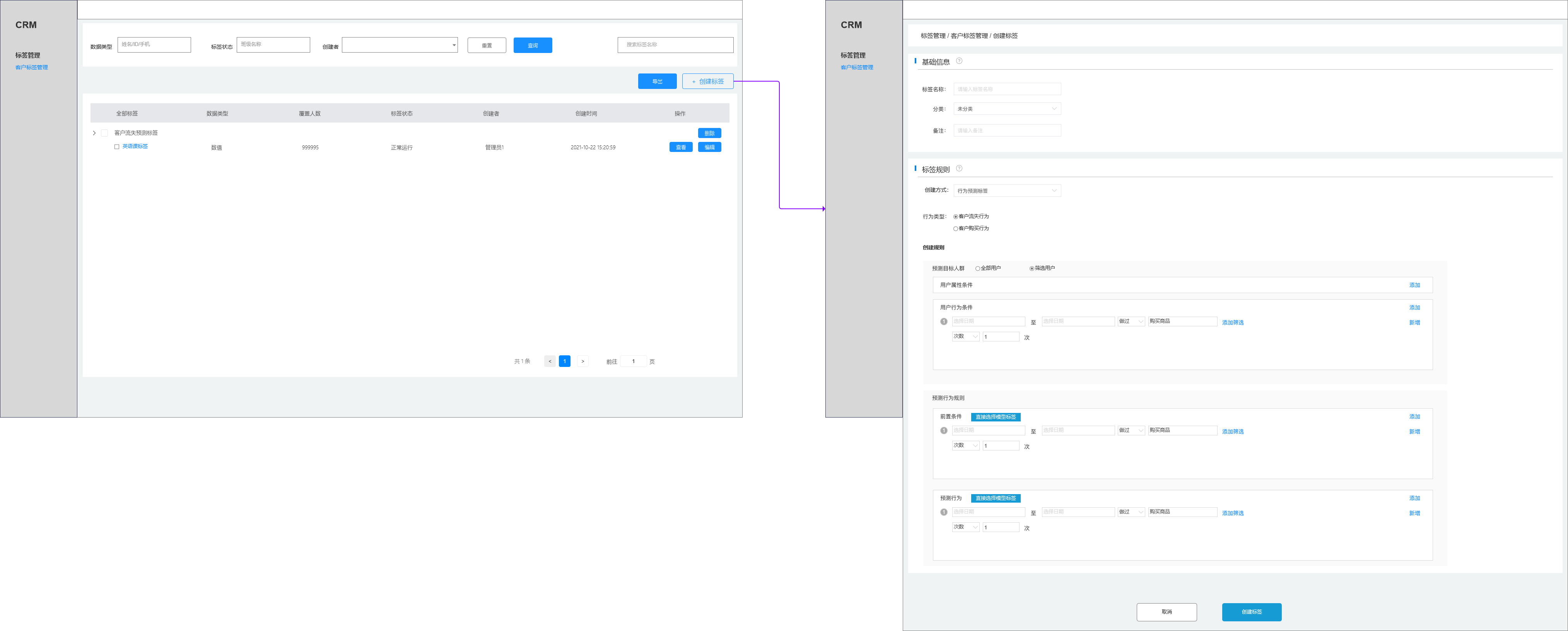Screen dimensions: 1568x631
Task: Open the 做过 dropdown in 预测行为
Action: [x=1132, y=512]
